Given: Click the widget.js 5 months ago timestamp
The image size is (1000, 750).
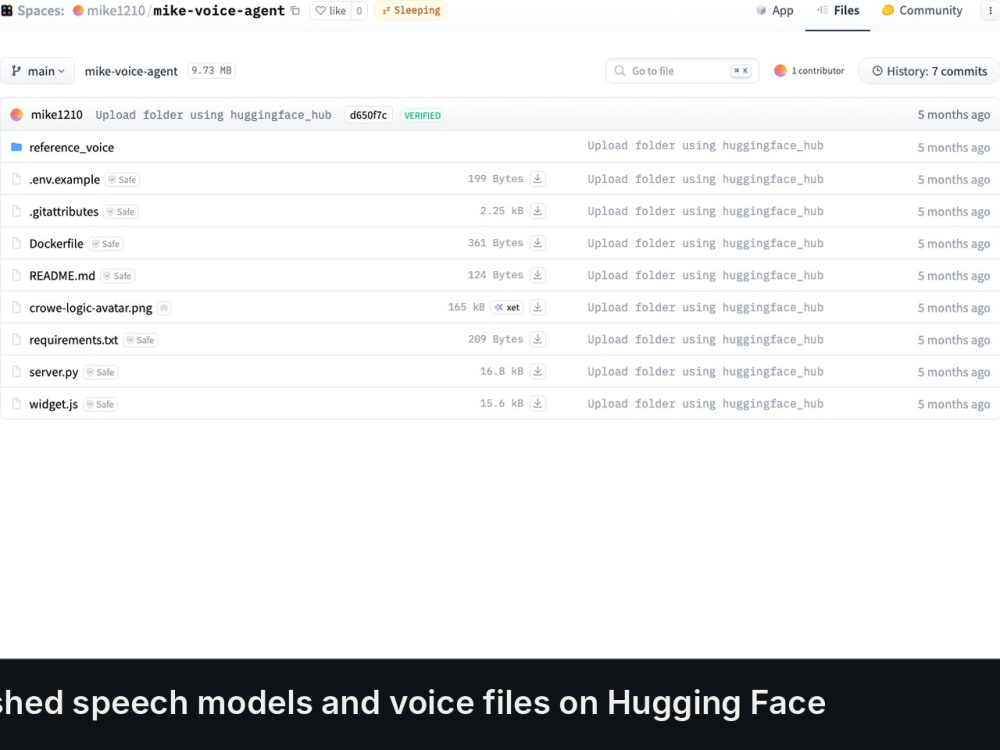Looking at the screenshot, I should coord(953,404).
